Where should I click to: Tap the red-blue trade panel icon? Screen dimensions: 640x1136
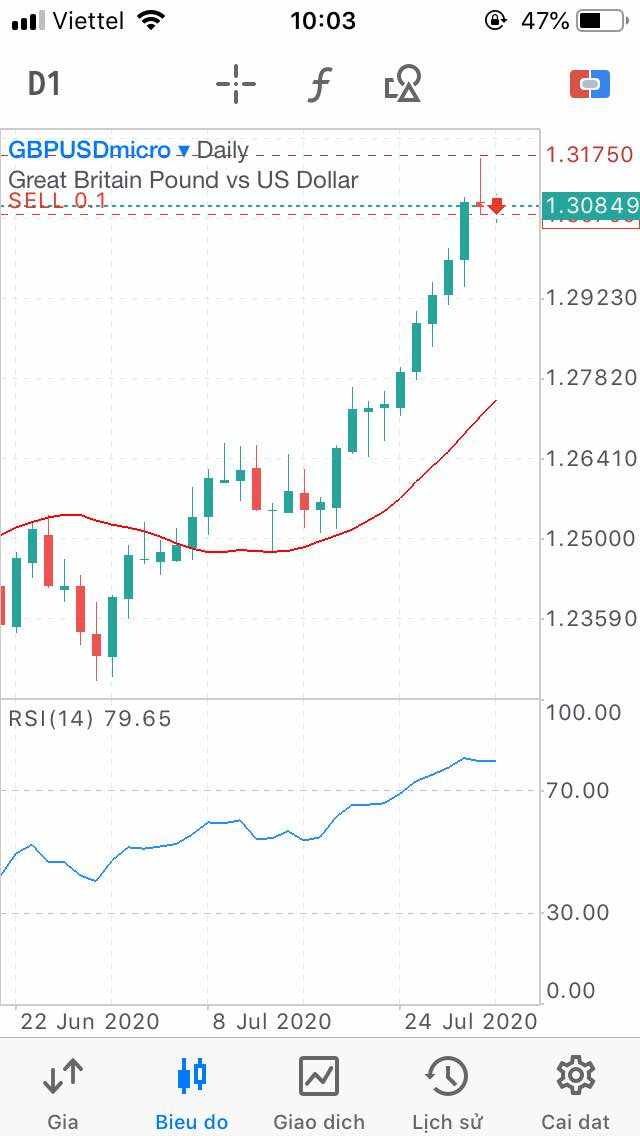click(x=590, y=84)
